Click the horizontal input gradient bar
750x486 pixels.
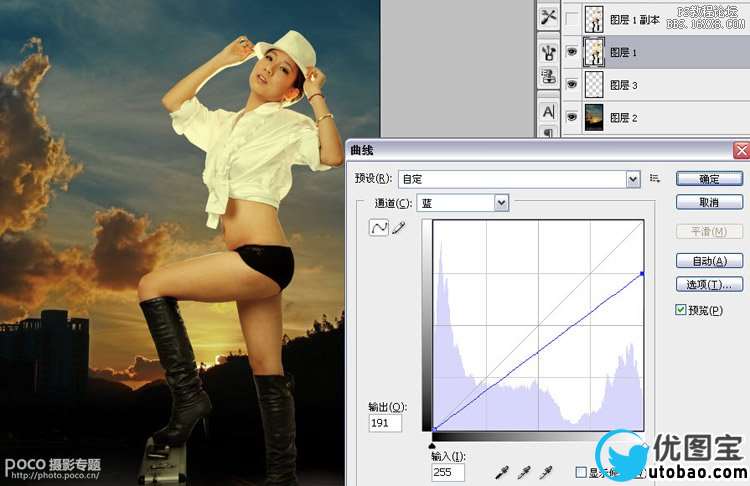coord(538,436)
